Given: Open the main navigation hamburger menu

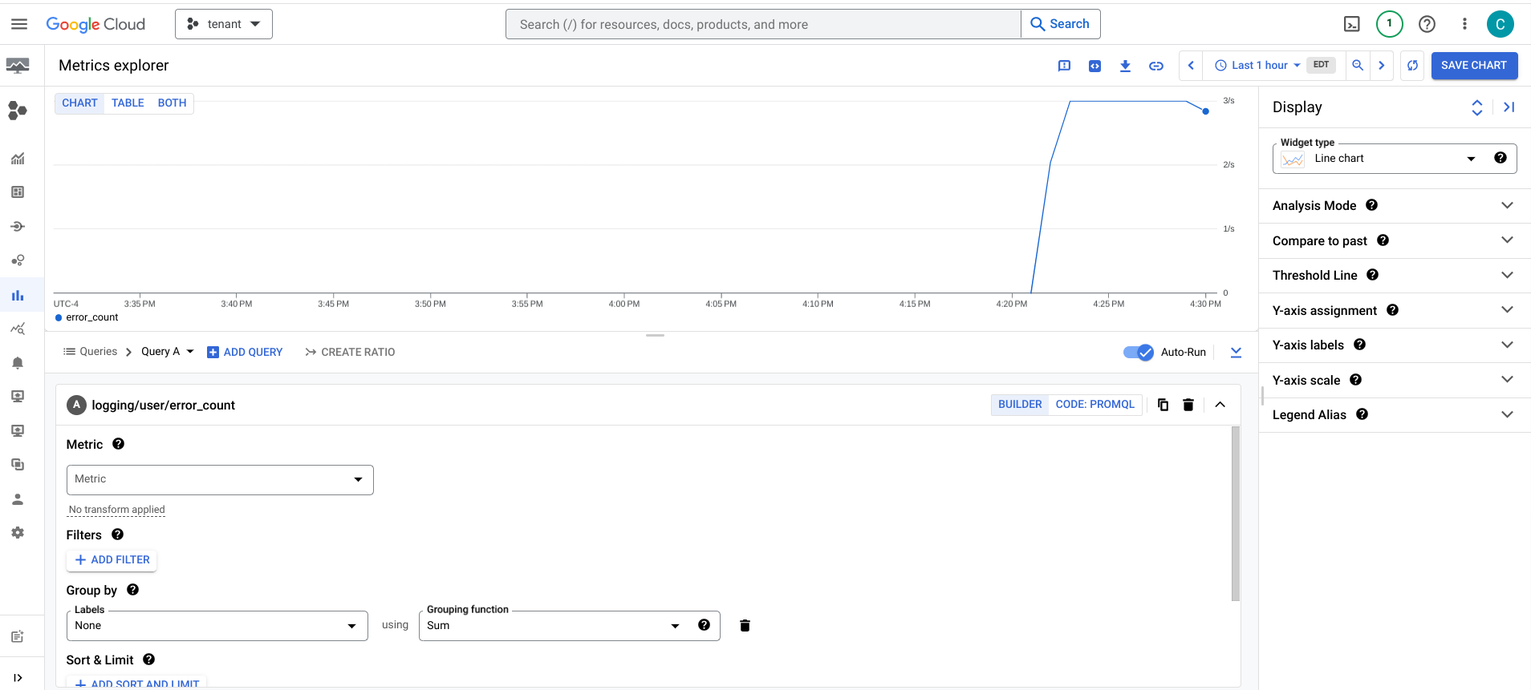Looking at the screenshot, I should [x=19, y=24].
